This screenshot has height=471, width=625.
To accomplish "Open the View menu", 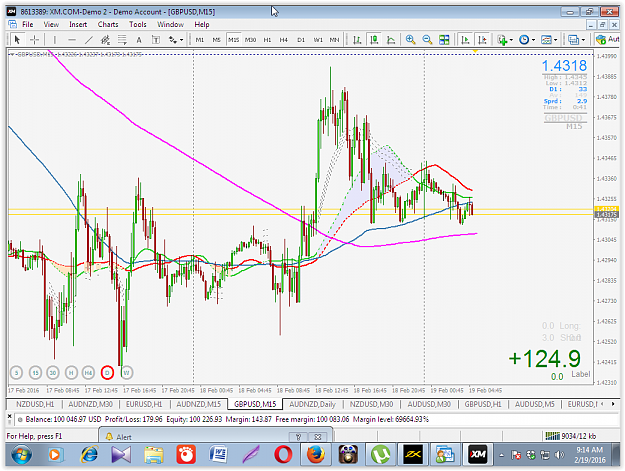I will coord(51,24).
